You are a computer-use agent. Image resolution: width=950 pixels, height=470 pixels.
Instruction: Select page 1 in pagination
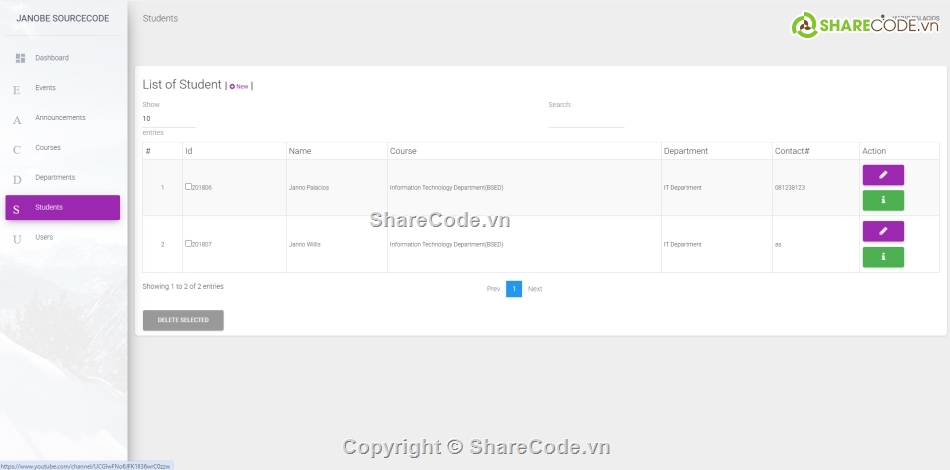[514, 289]
